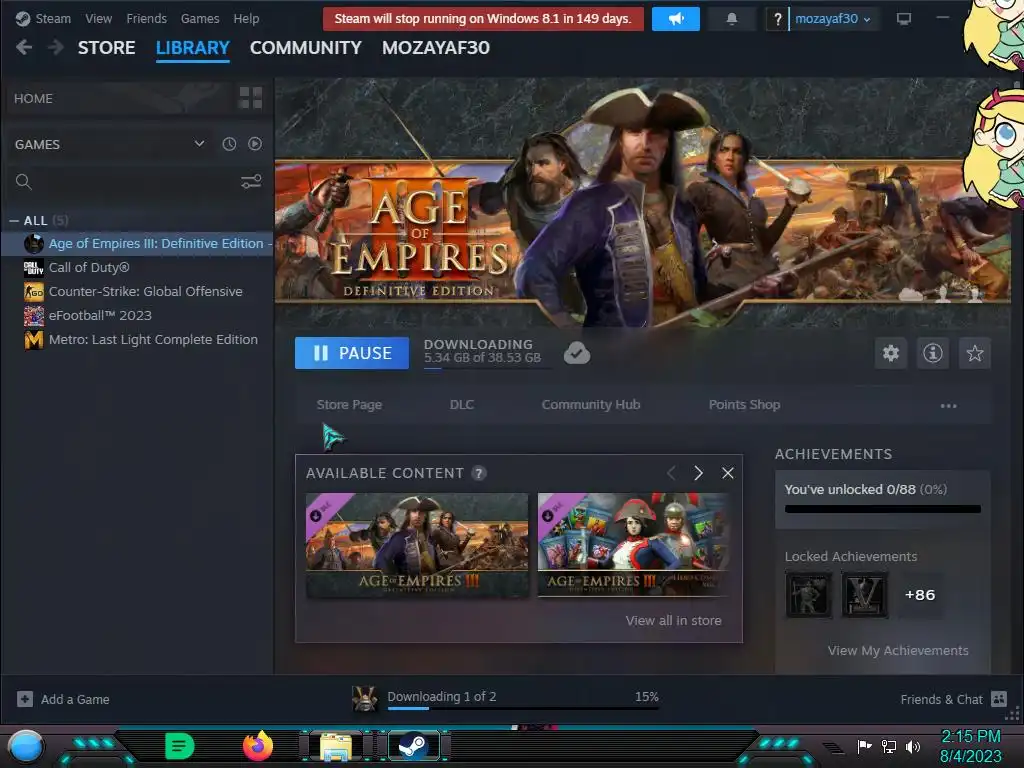The image size is (1024, 768).
Task: Add game to favorites star
Action: (x=975, y=353)
